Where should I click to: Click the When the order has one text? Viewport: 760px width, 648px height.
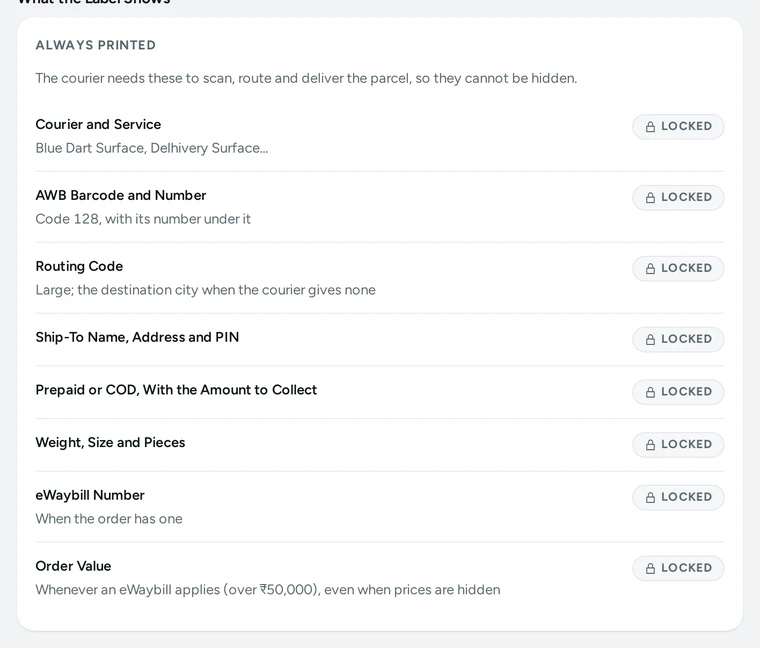tap(109, 519)
